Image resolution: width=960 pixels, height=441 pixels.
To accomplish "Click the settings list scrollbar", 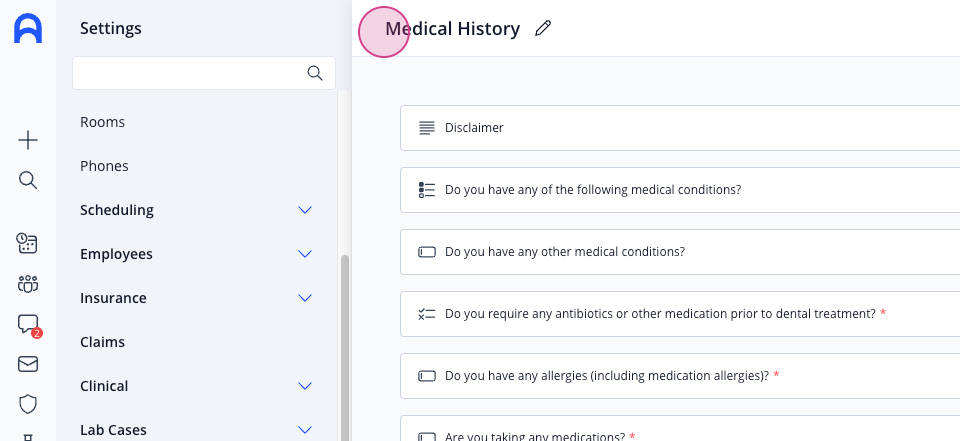I will [x=345, y=347].
